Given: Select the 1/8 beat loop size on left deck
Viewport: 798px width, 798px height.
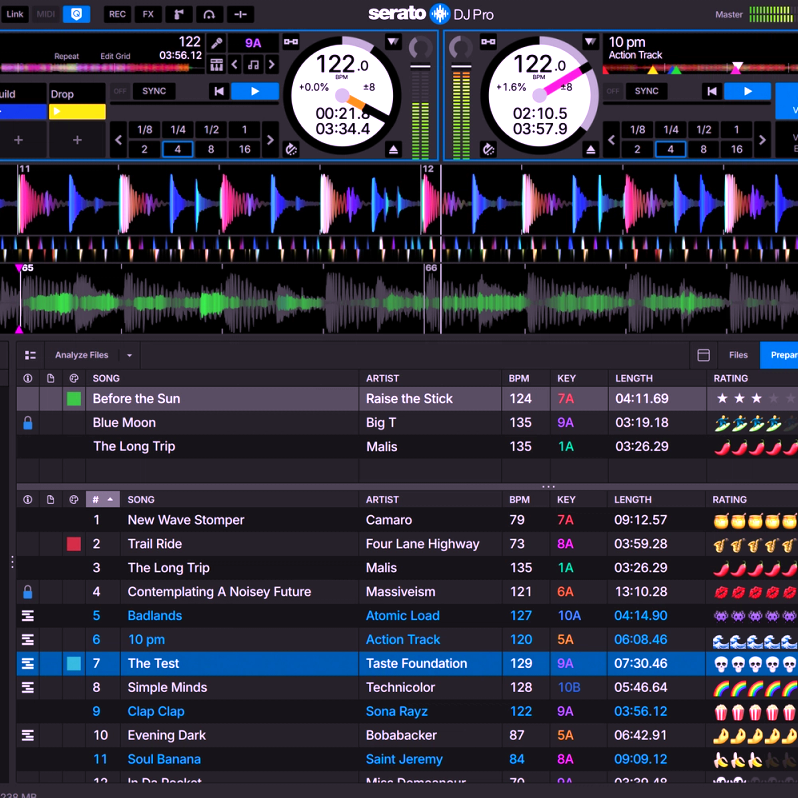Looking at the screenshot, I should pos(145,130).
